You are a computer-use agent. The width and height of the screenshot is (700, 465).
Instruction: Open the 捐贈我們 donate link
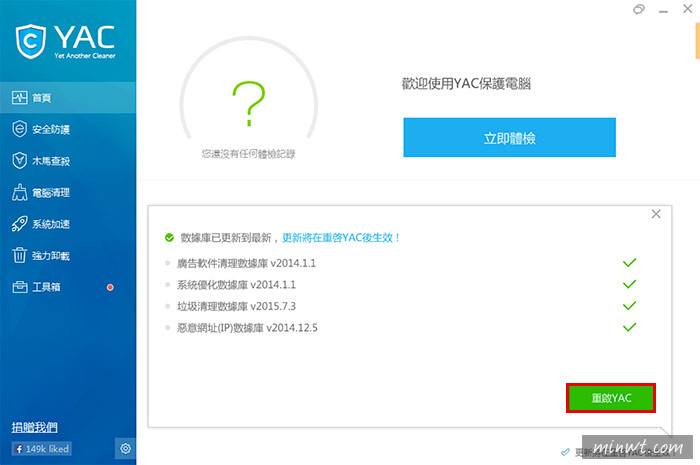click(x=34, y=427)
